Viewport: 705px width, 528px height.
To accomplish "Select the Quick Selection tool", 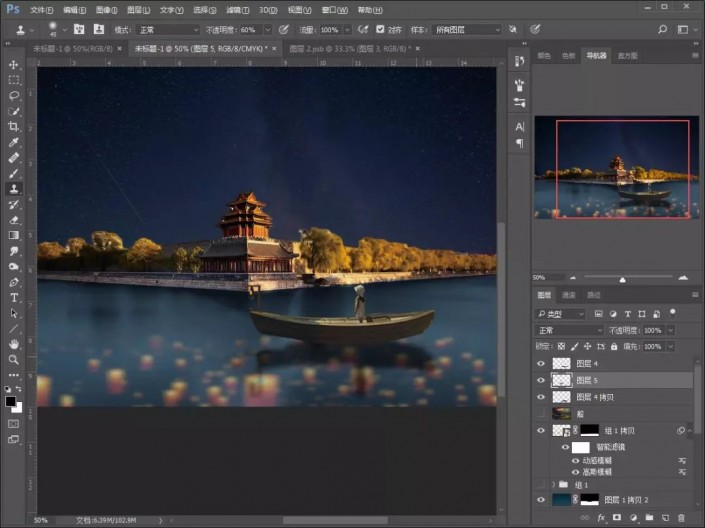I will [13, 111].
